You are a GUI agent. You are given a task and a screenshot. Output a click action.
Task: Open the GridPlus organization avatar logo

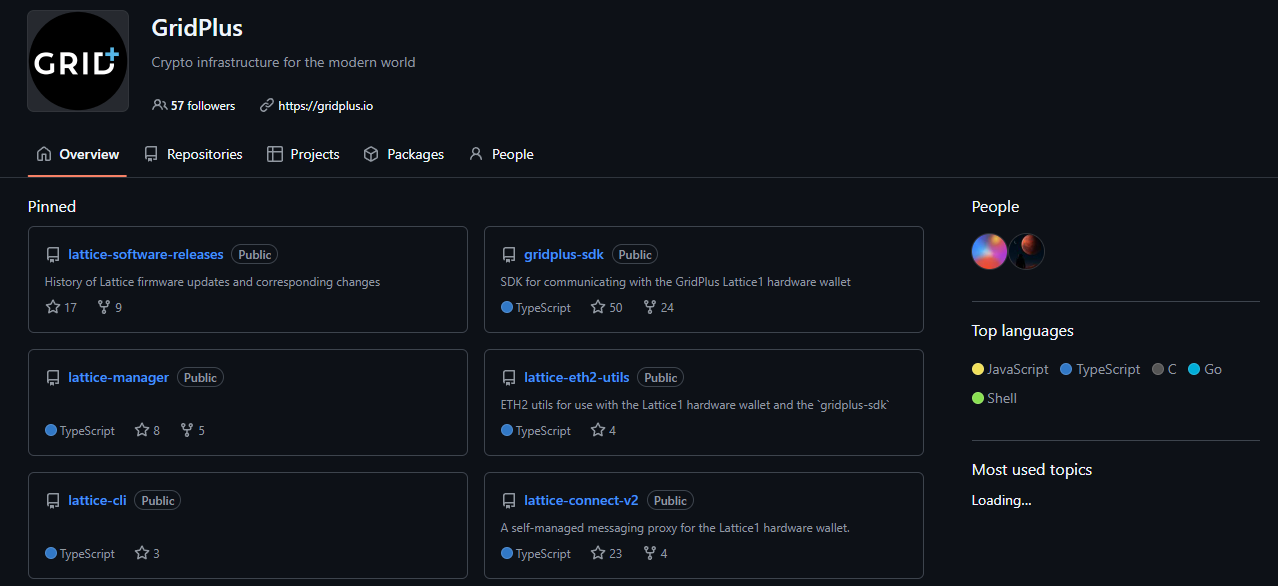point(78,61)
